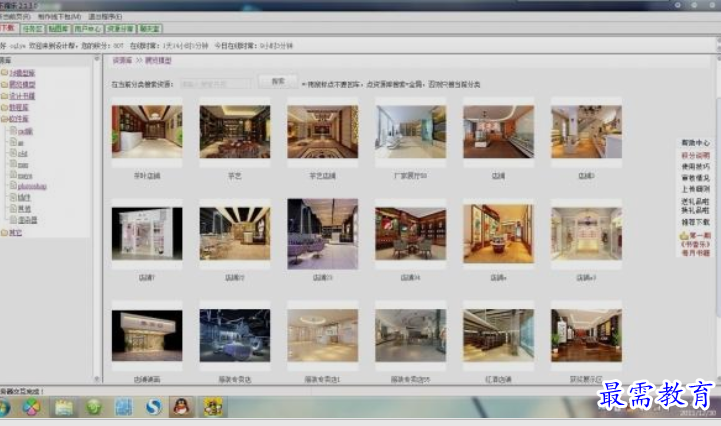The width and height of the screenshot is (721, 426).
Task: Select the 插件 item in tree
Action: [24, 198]
